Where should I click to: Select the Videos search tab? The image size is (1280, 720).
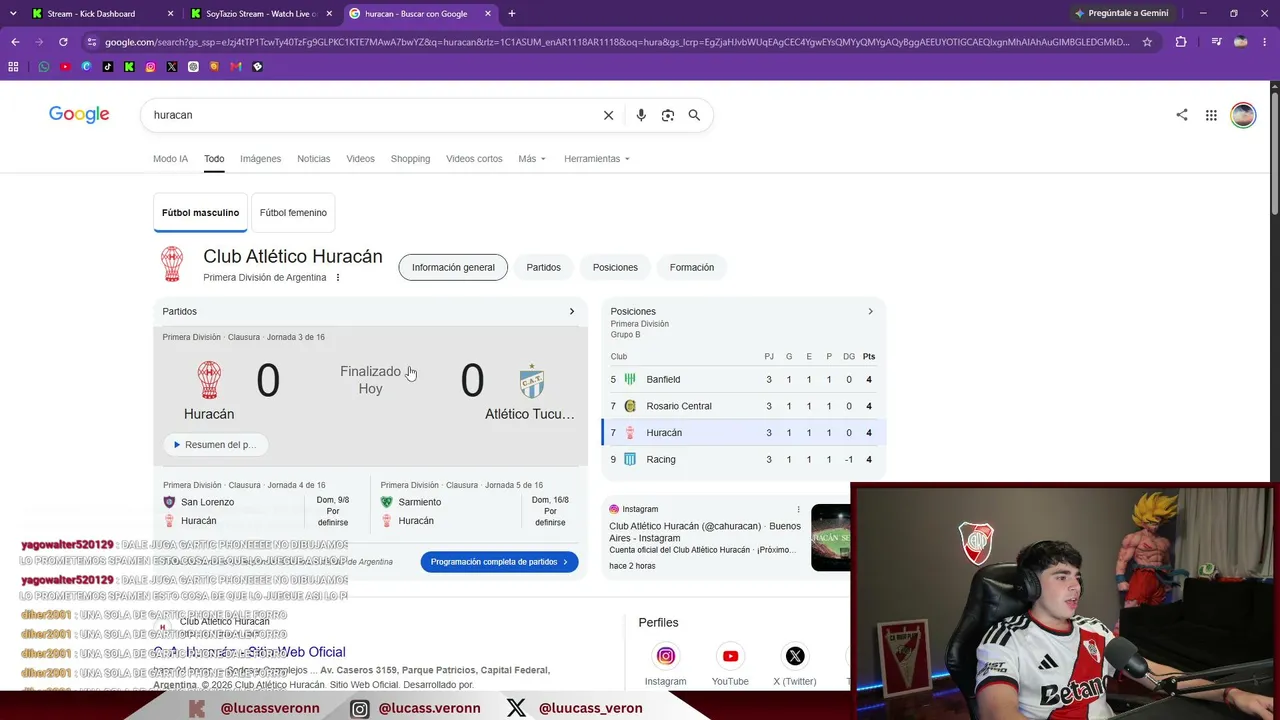click(360, 159)
